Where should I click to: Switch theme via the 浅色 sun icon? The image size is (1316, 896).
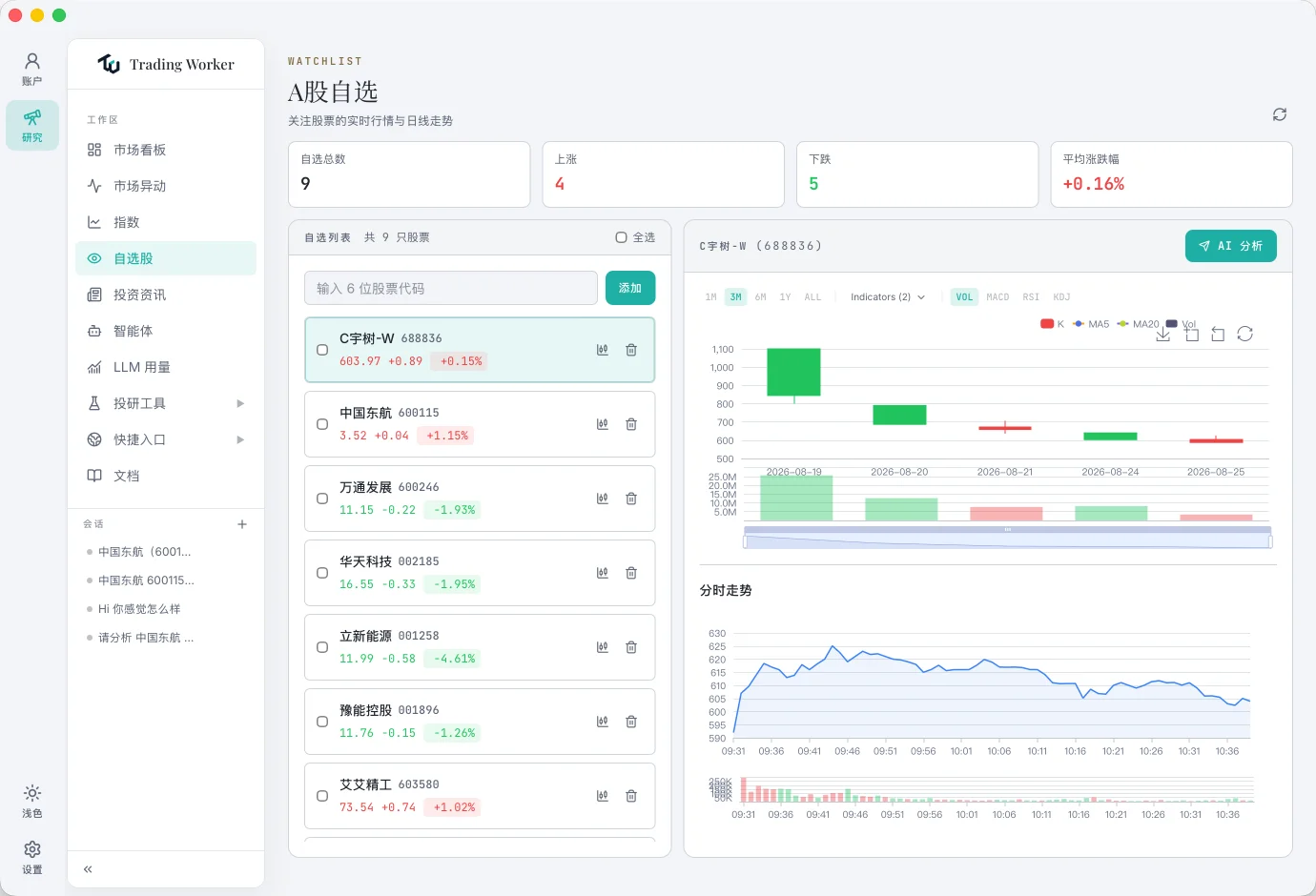32,801
